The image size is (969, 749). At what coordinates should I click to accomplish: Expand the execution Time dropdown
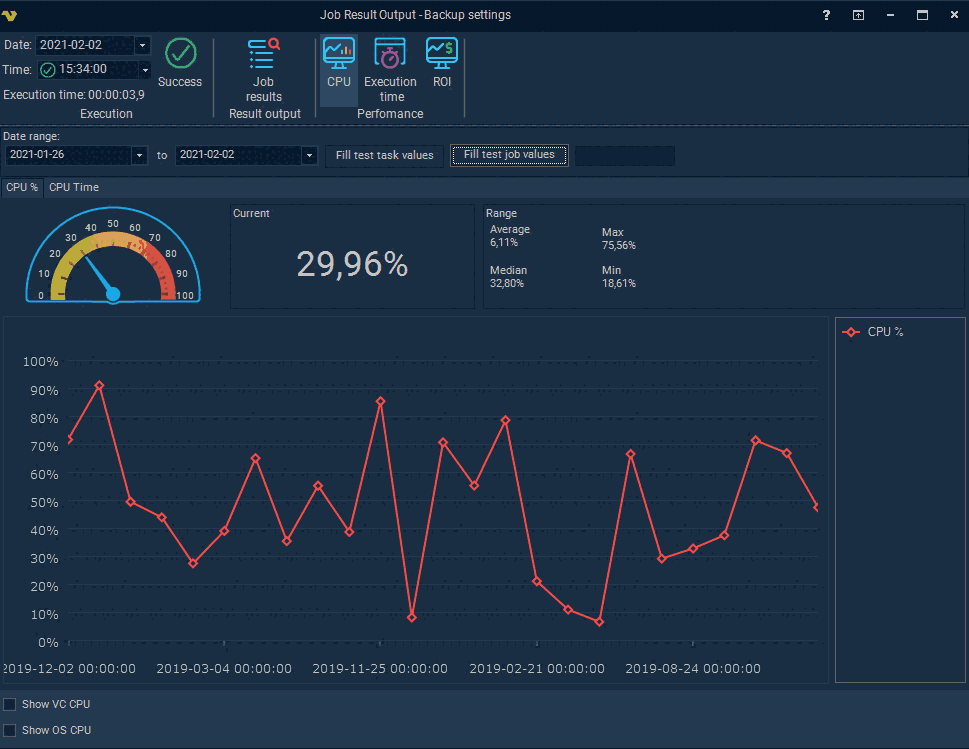coord(145,70)
